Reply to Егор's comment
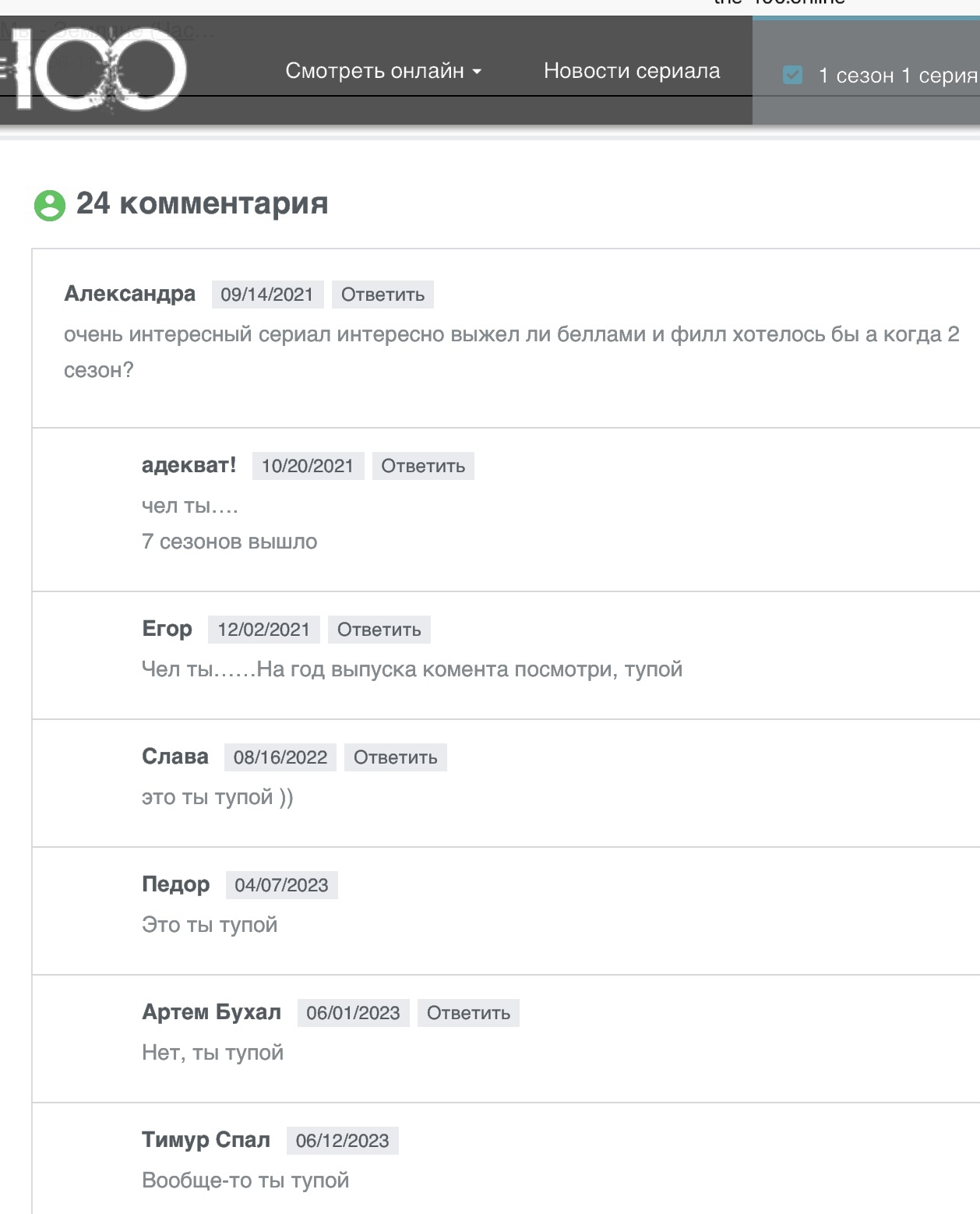The image size is (980, 1214). (379, 630)
